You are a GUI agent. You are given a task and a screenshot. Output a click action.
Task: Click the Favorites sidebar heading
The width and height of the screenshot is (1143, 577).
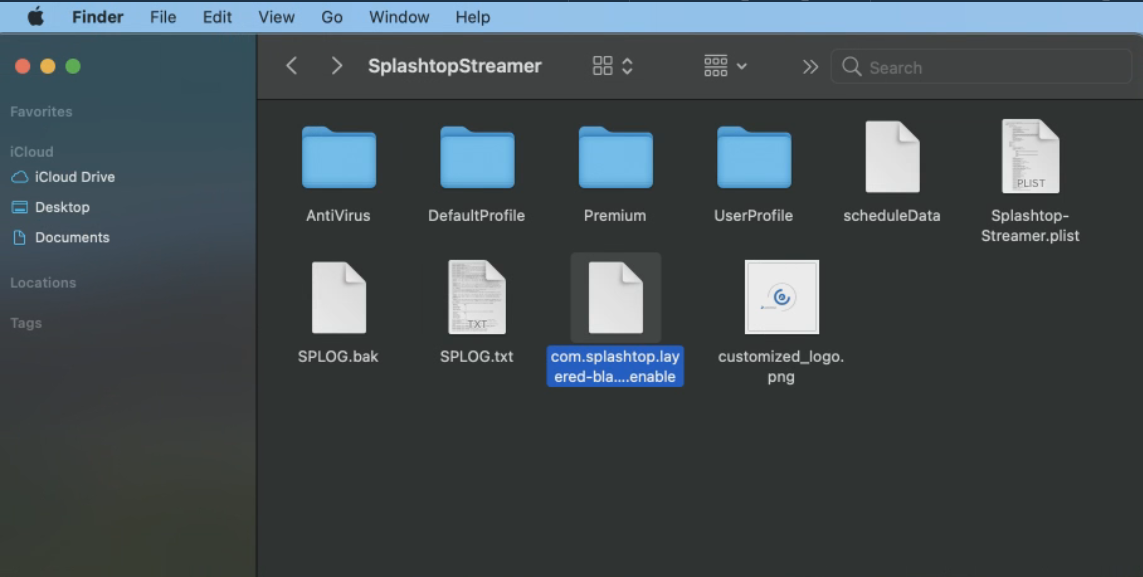pyautogui.click(x=41, y=111)
